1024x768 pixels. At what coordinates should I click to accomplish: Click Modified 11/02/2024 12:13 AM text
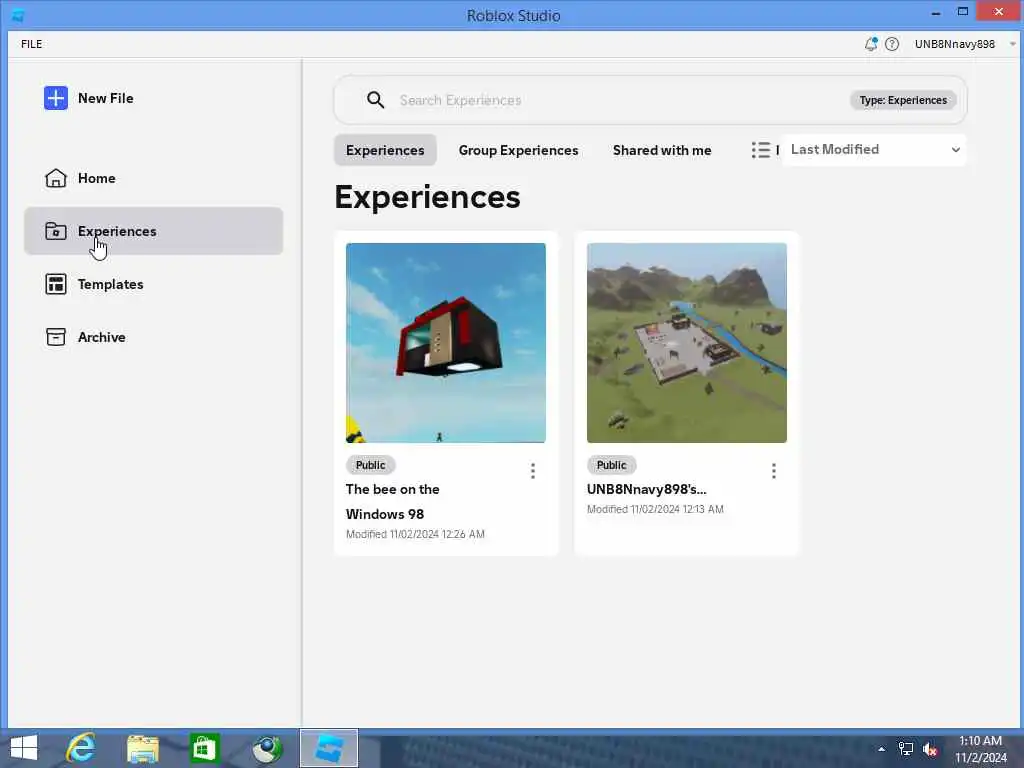655,509
